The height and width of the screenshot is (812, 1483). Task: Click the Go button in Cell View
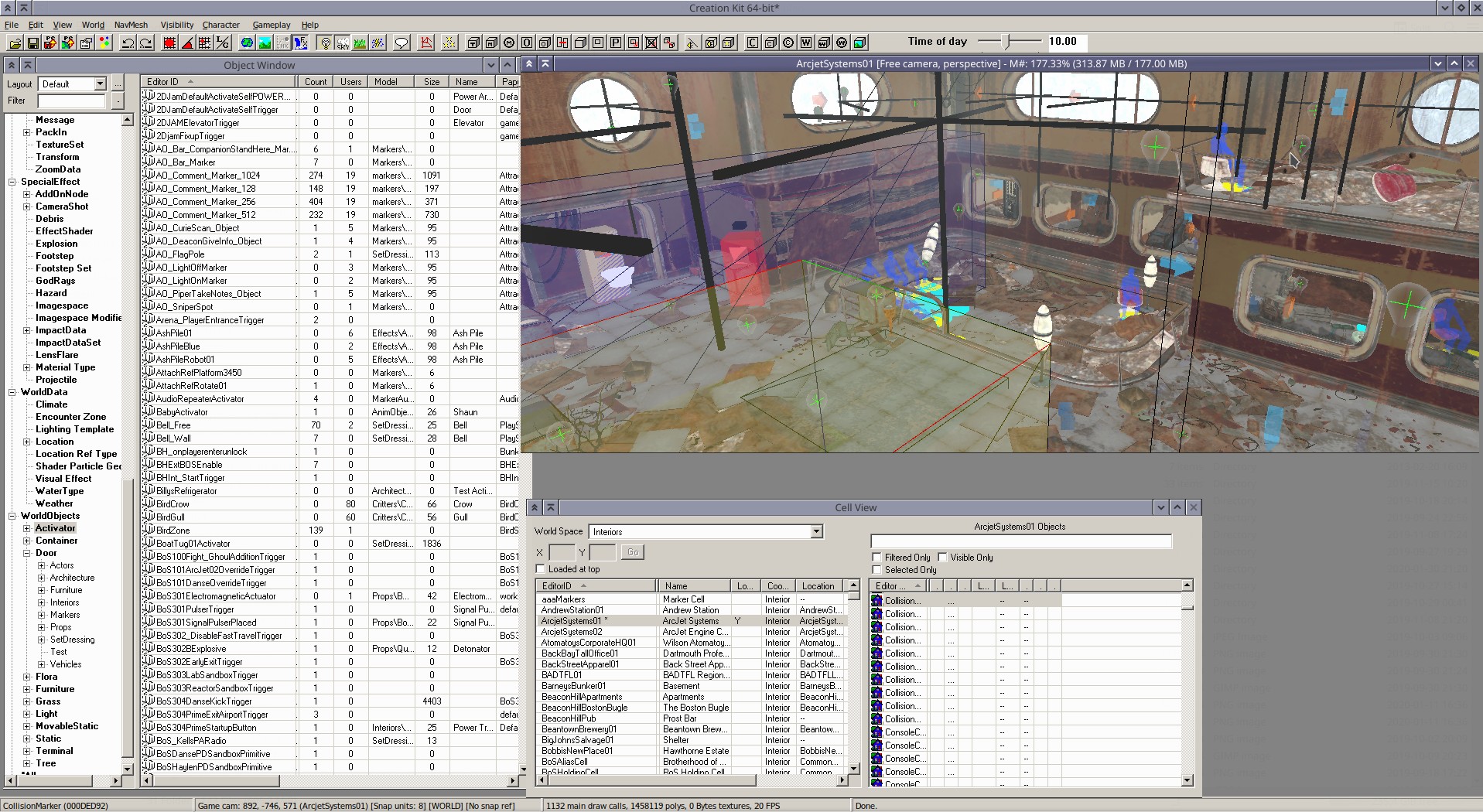(x=633, y=552)
